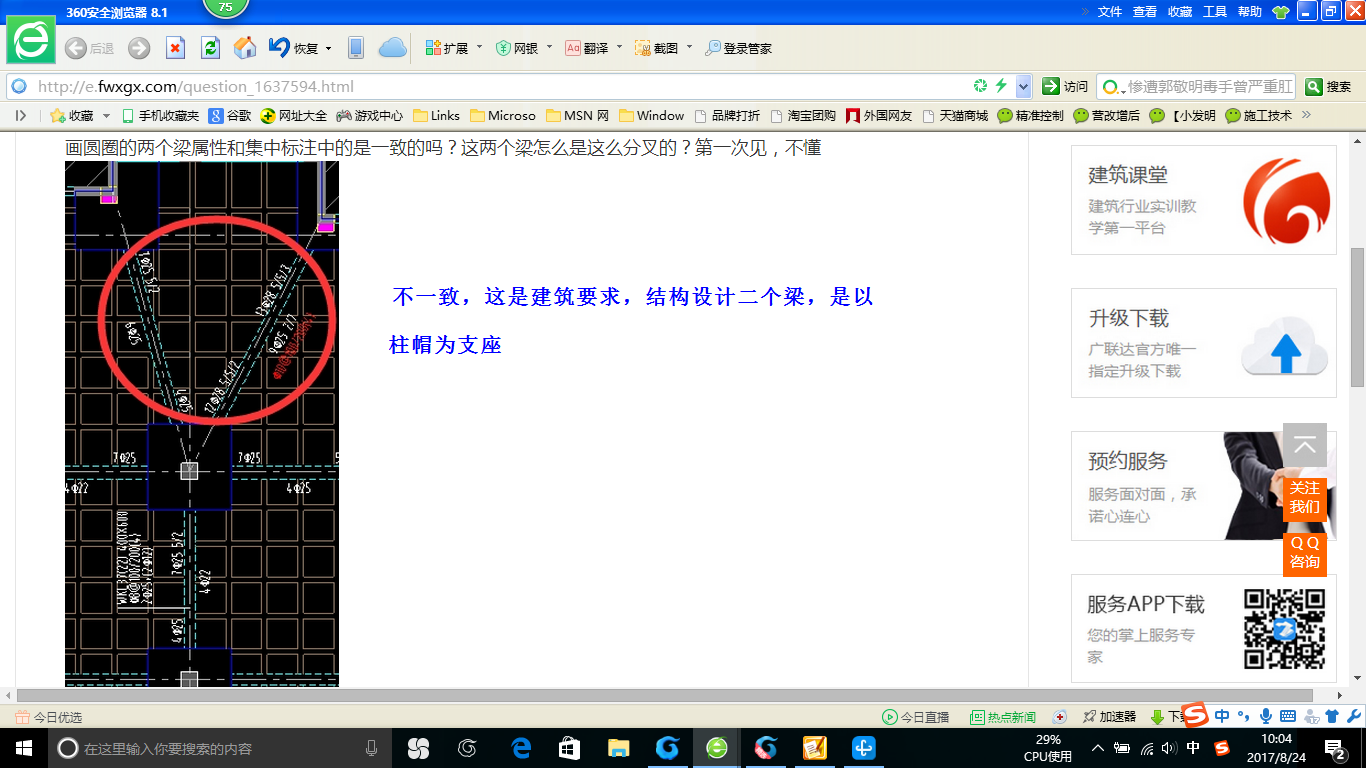Open the 谷歌 bookmark
The image size is (1366, 768).
point(230,115)
